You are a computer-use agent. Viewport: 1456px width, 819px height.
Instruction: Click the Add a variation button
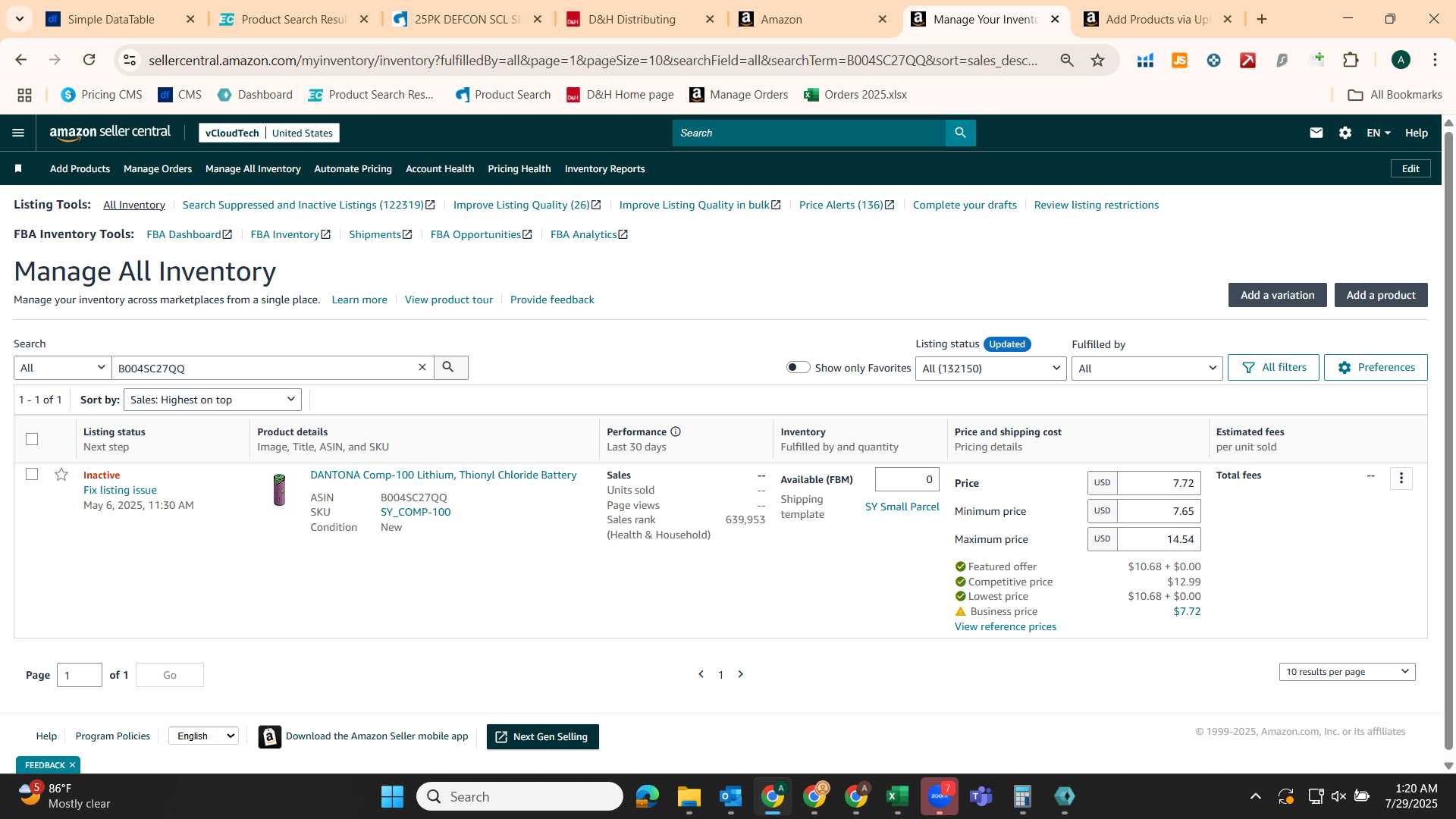[1277, 295]
